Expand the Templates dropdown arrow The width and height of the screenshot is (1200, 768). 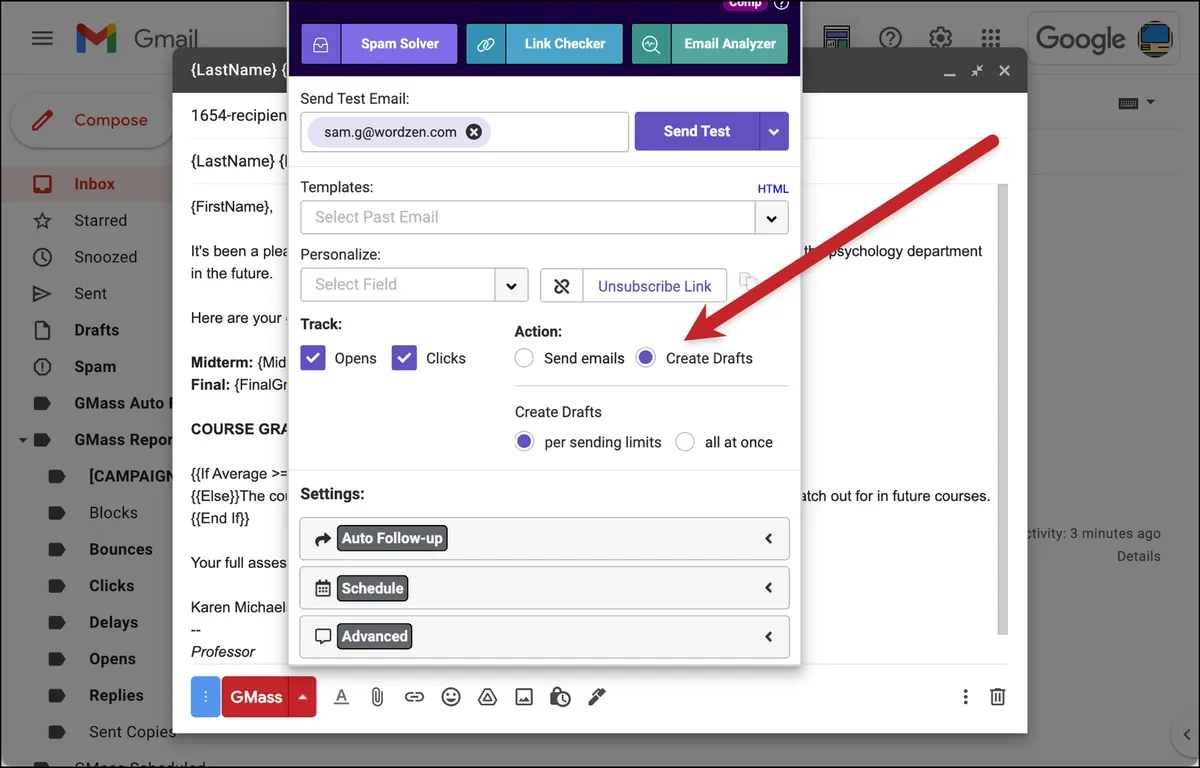pyautogui.click(x=771, y=218)
